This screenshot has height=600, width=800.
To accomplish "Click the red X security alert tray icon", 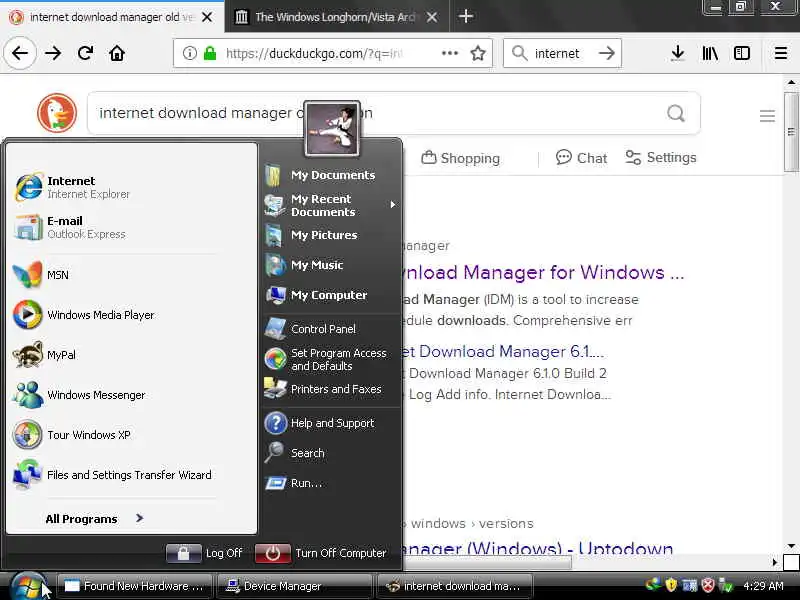I will point(708,585).
